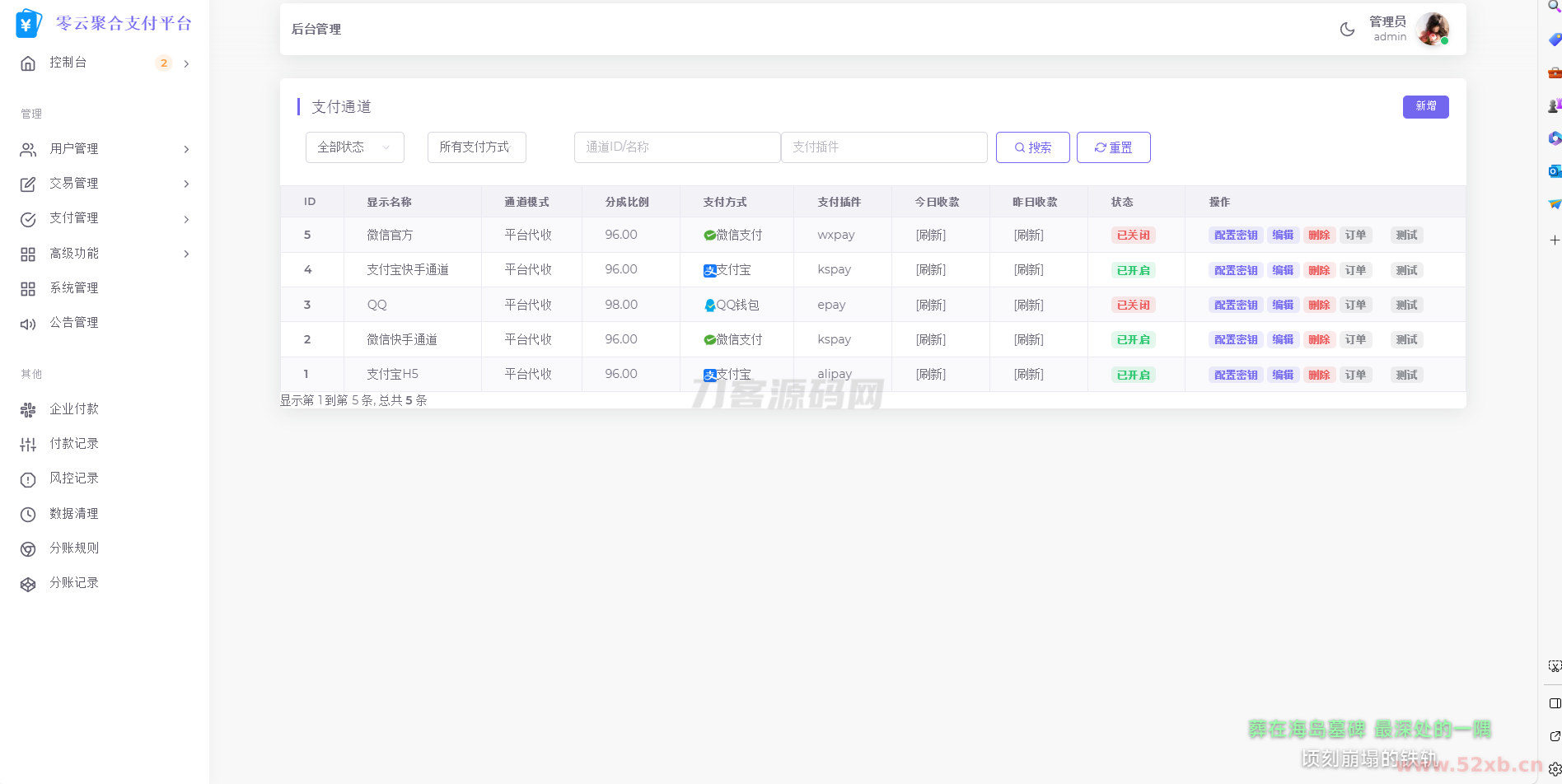Click the 通道ID/名称 input field

(676, 147)
